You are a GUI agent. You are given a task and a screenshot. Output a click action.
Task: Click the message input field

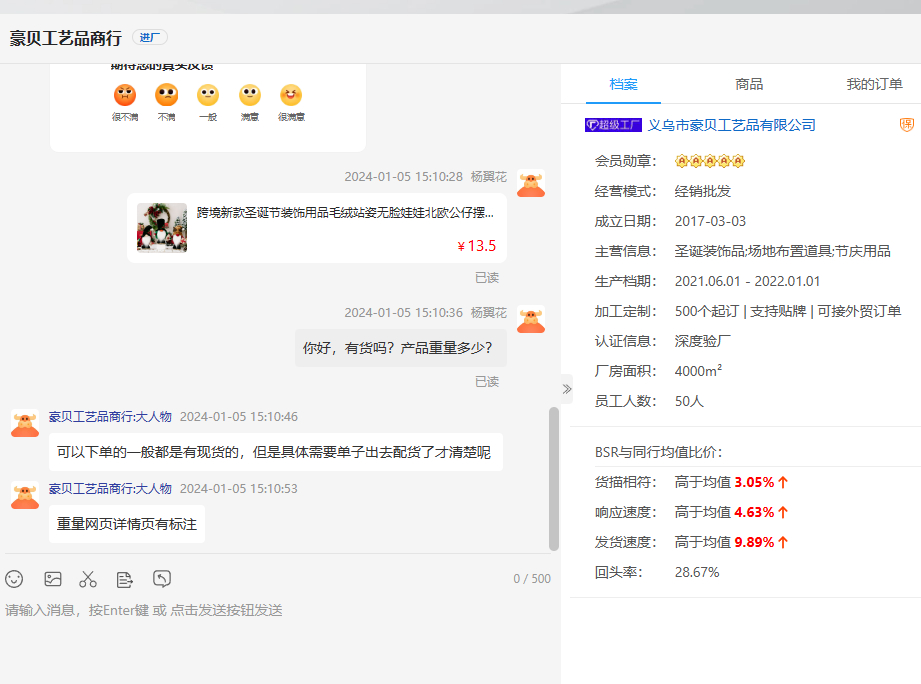pyautogui.click(x=278, y=630)
